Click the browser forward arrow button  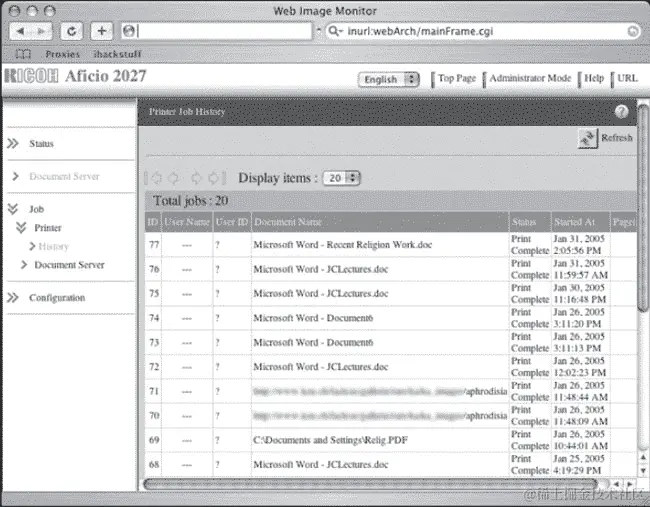tap(41, 31)
